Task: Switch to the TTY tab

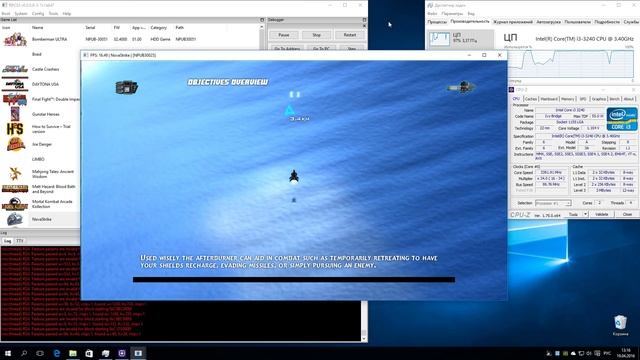Action: pos(20,241)
